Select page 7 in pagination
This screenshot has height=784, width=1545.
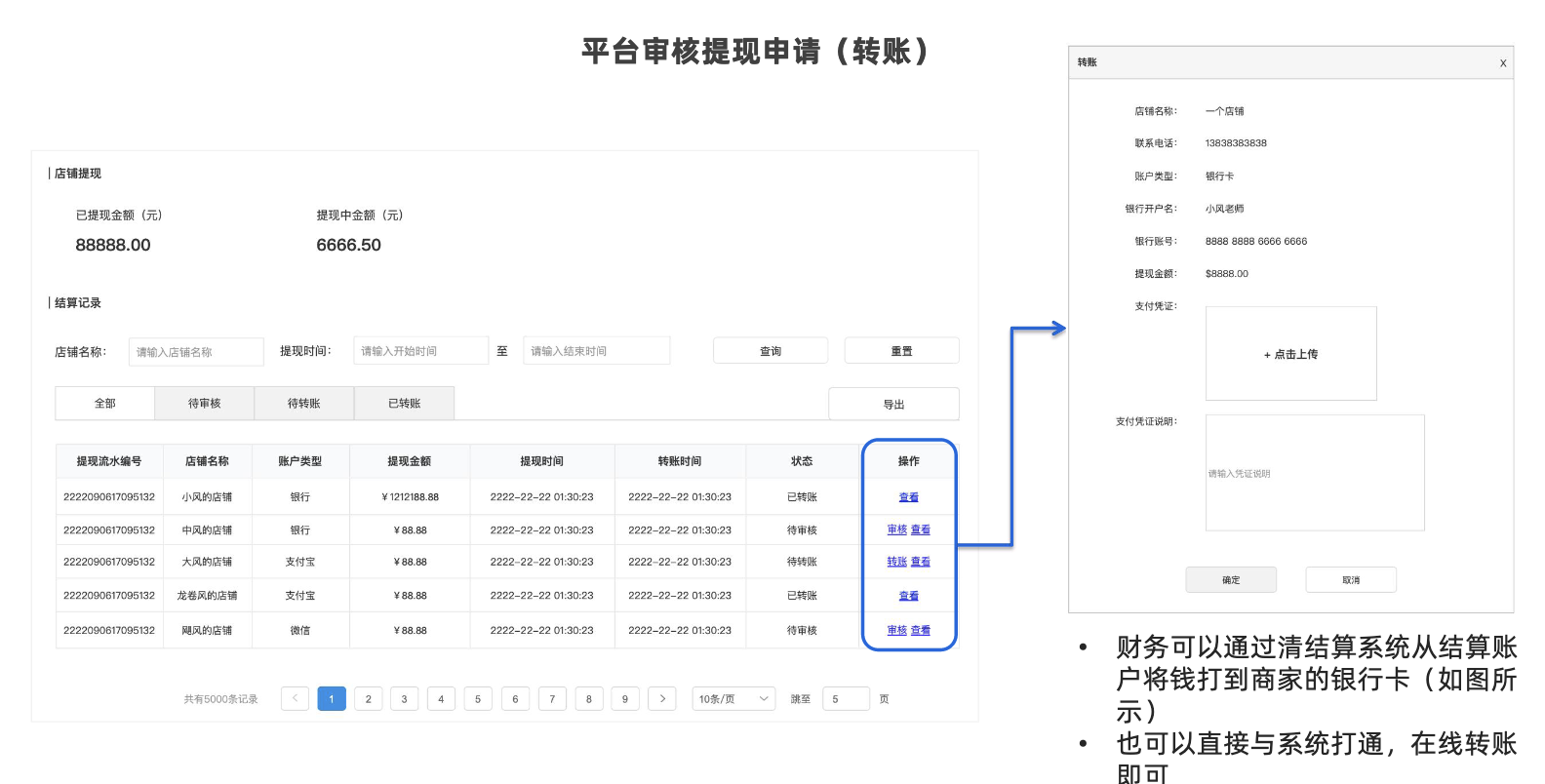click(x=552, y=698)
